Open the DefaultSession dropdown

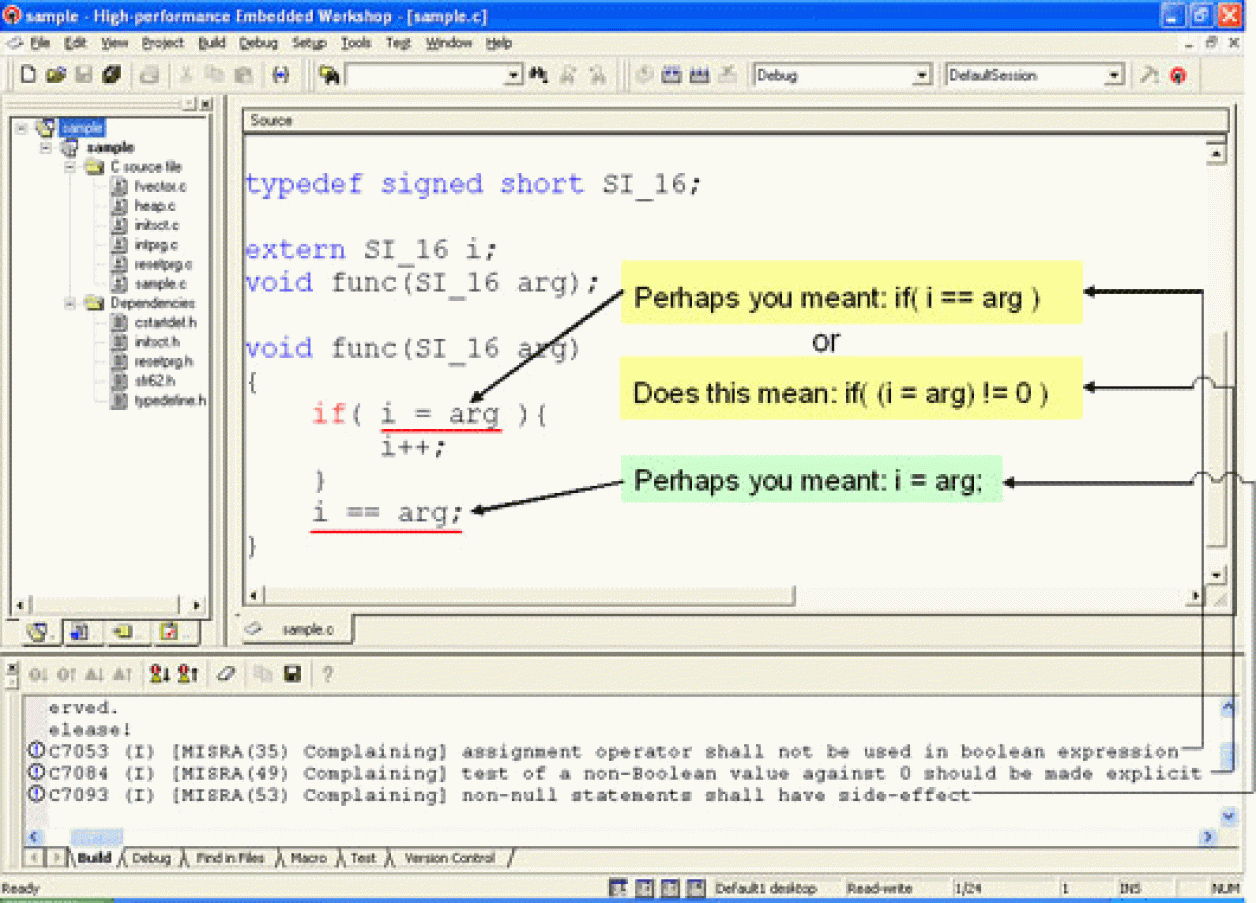pyautogui.click(x=1112, y=75)
